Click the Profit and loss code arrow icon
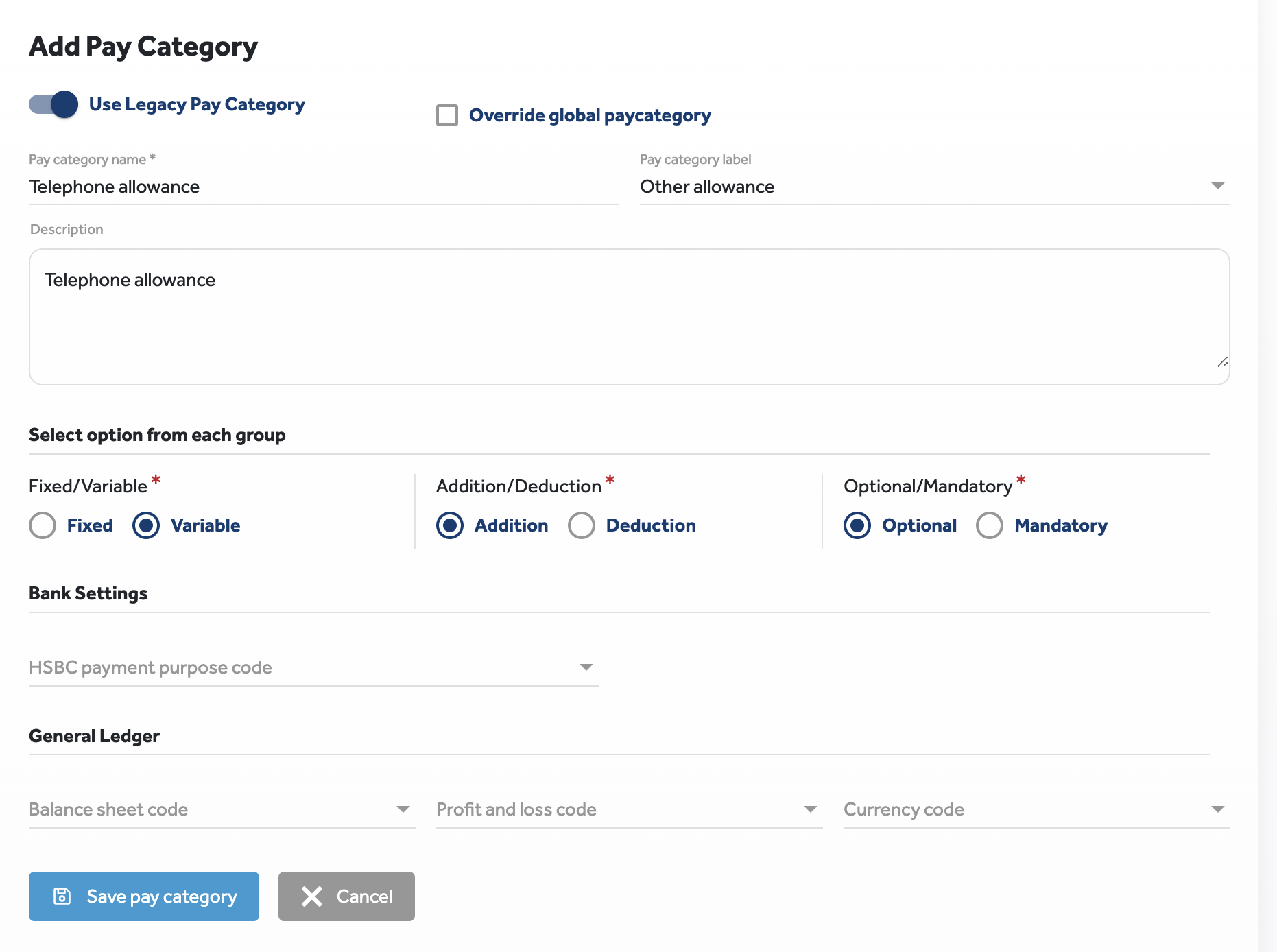This screenshot has width=1277, height=952. [x=812, y=809]
